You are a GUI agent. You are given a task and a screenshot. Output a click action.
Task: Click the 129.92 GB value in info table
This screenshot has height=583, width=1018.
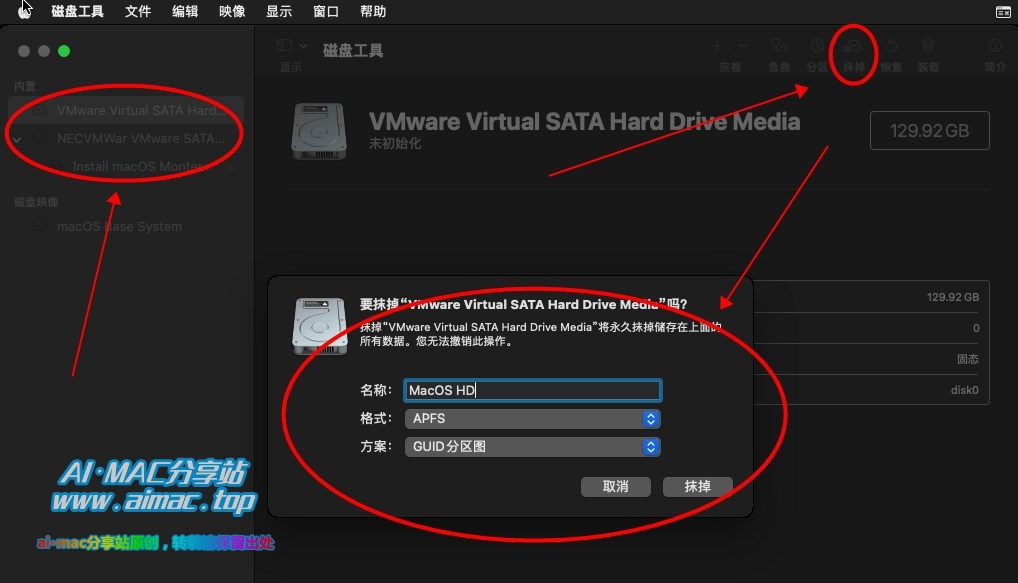pyautogui.click(x=952, y=297)
